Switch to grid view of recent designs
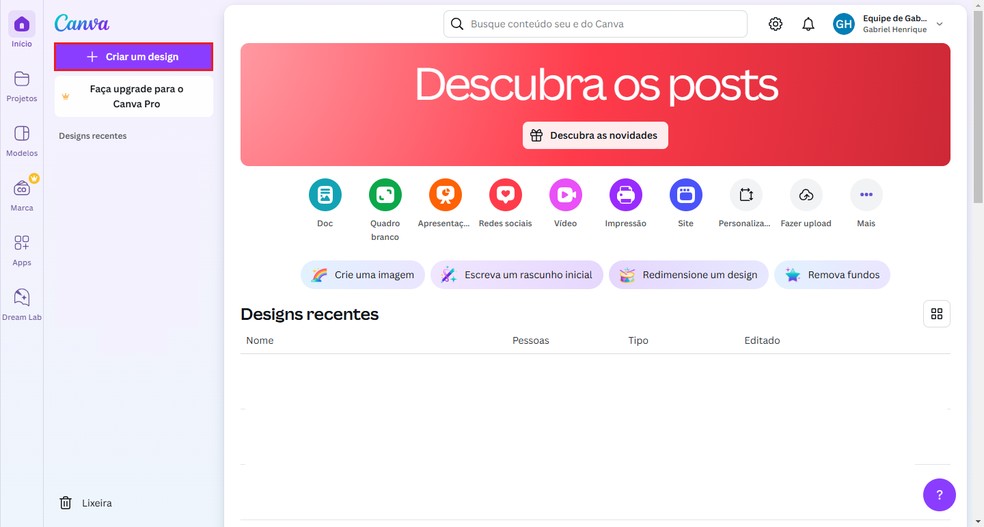The width and height of the screenshot is (984, 527). coord(936,314)
